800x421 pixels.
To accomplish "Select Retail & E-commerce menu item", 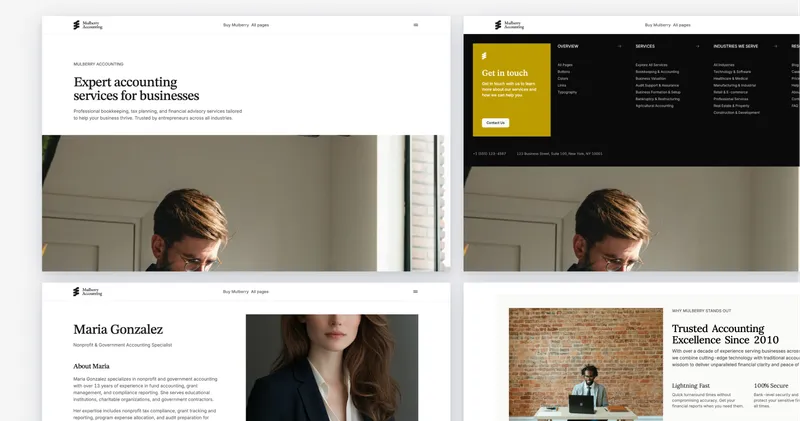I will [x=730, y=92].
